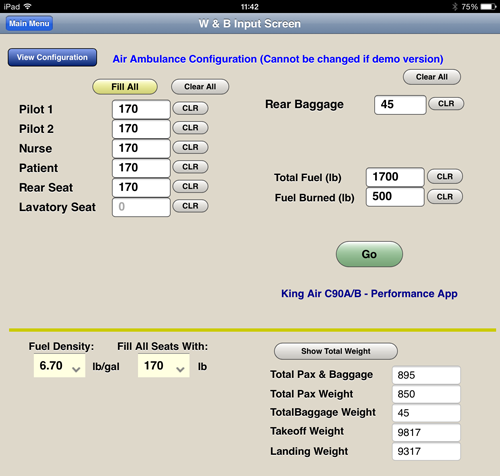
Task: Click View Configuration button
Action: (x=52, y=57)
